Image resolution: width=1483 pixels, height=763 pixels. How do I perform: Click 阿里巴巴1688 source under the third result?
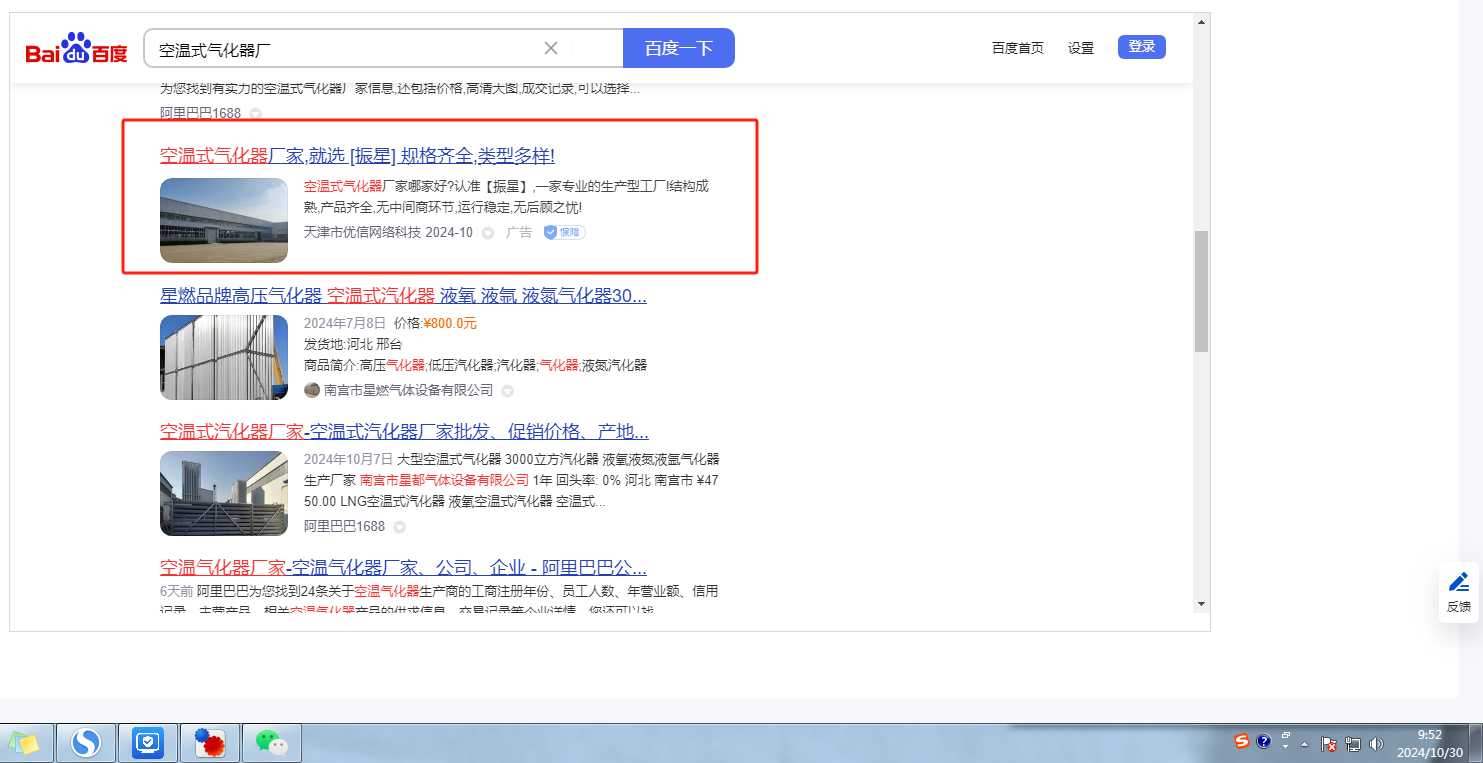tap(344, 526)
